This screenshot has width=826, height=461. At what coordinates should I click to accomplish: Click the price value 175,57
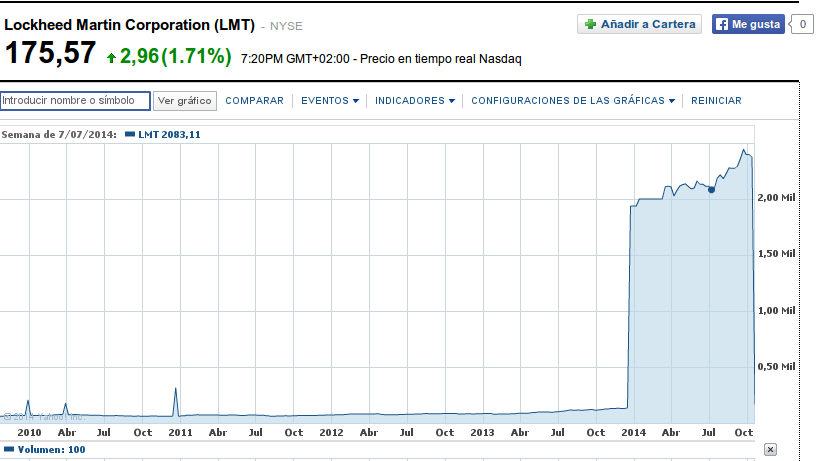51,53
